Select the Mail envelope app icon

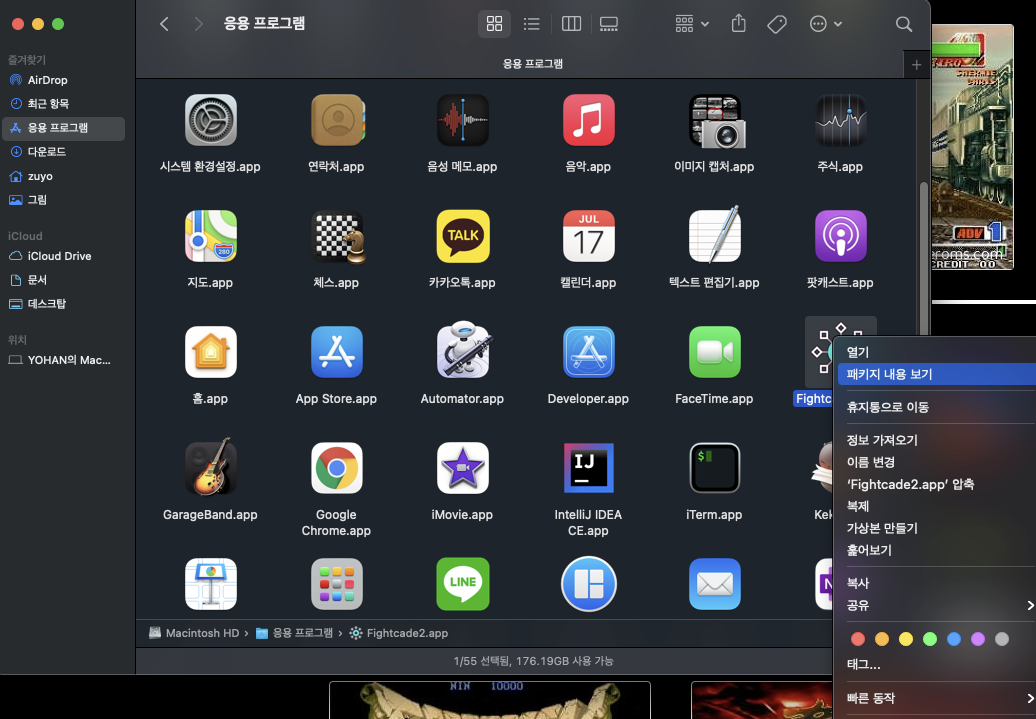tap(714, 584)
